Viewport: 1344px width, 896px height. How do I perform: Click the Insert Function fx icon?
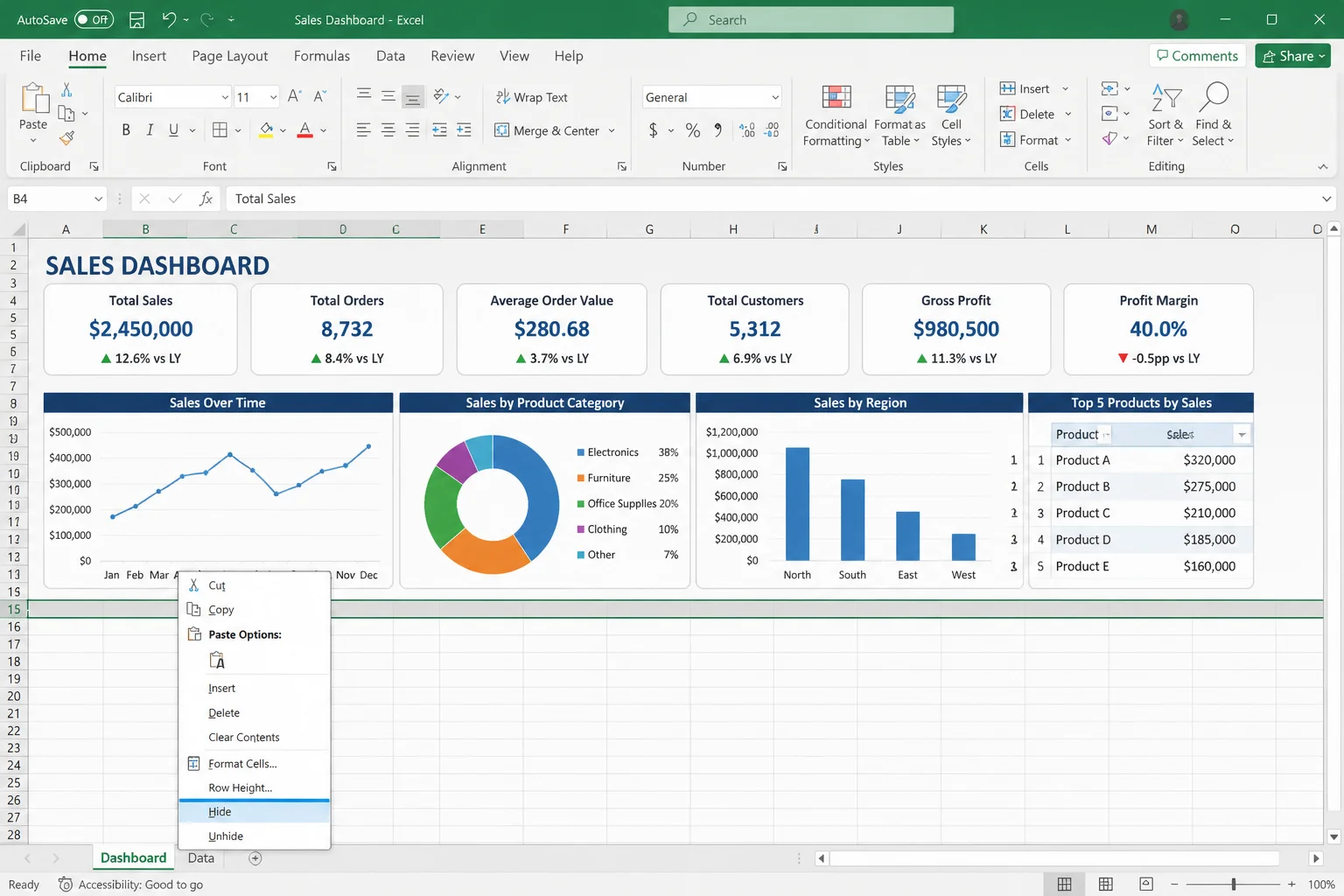click(206, 199)
